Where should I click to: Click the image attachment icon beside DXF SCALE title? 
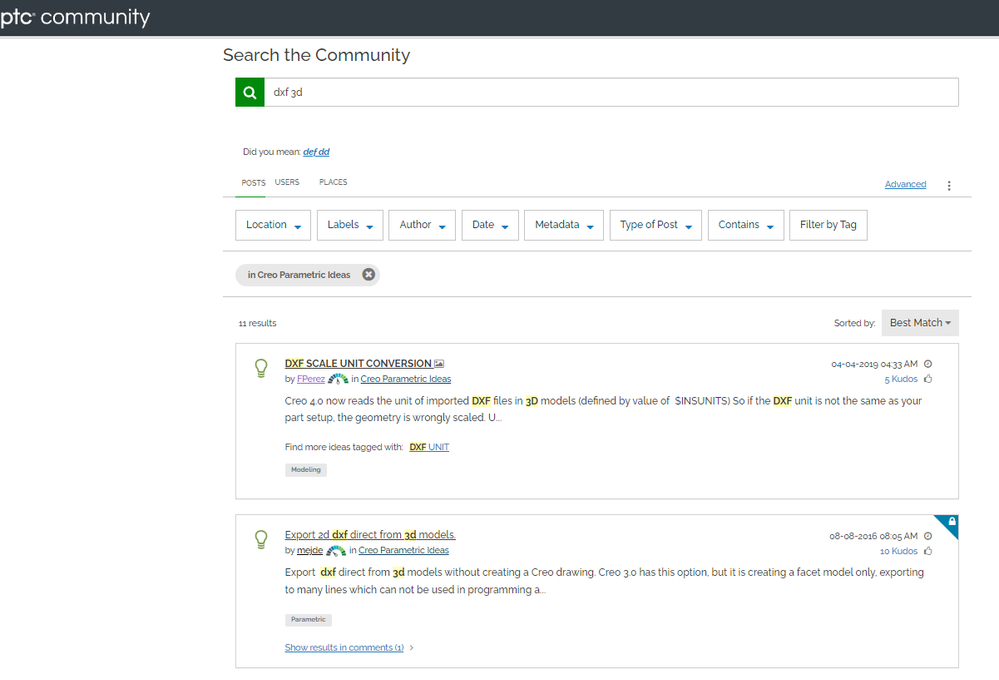pyautogui.click(x=439, y=363)
